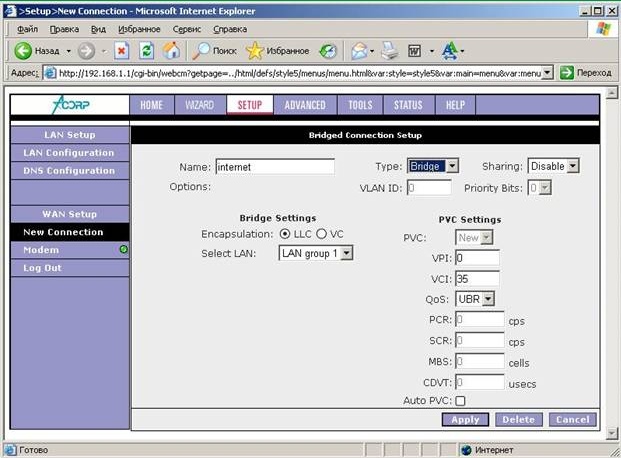
Task: Open the QoS dropdown showing UBR
Action: (475, 299)
